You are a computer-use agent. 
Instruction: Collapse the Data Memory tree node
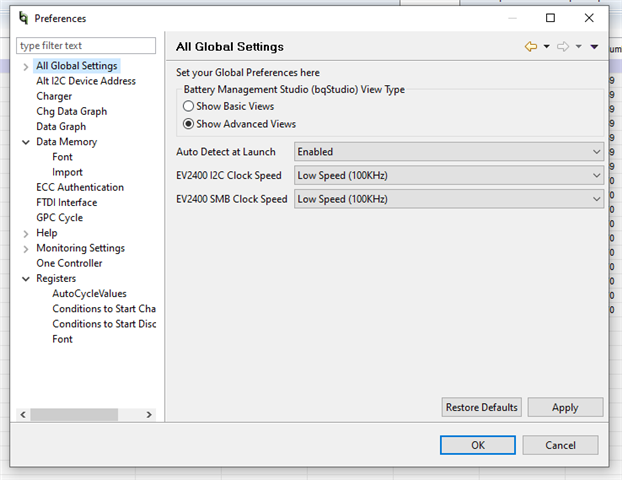[25, 142]
